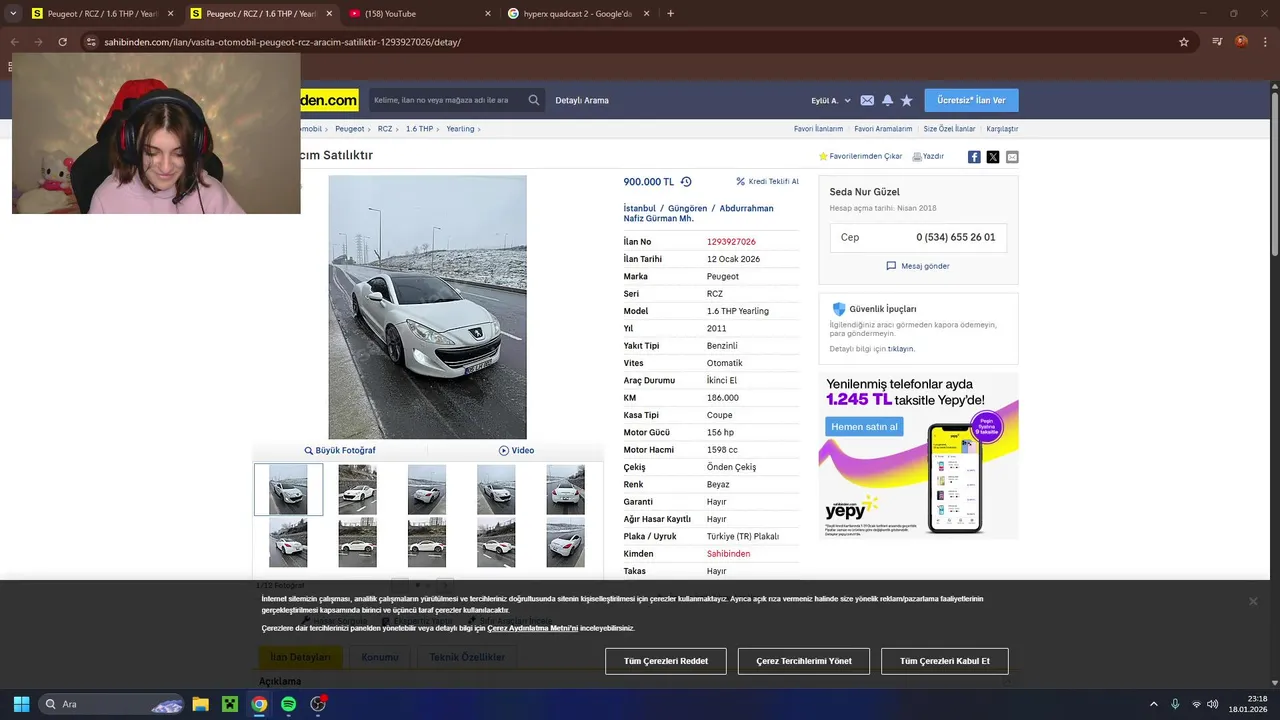Viewport: 1280px width, 720px height.
Task: Open site information icon in address bar
Action: pyautogui.click(x=91, y=42)
